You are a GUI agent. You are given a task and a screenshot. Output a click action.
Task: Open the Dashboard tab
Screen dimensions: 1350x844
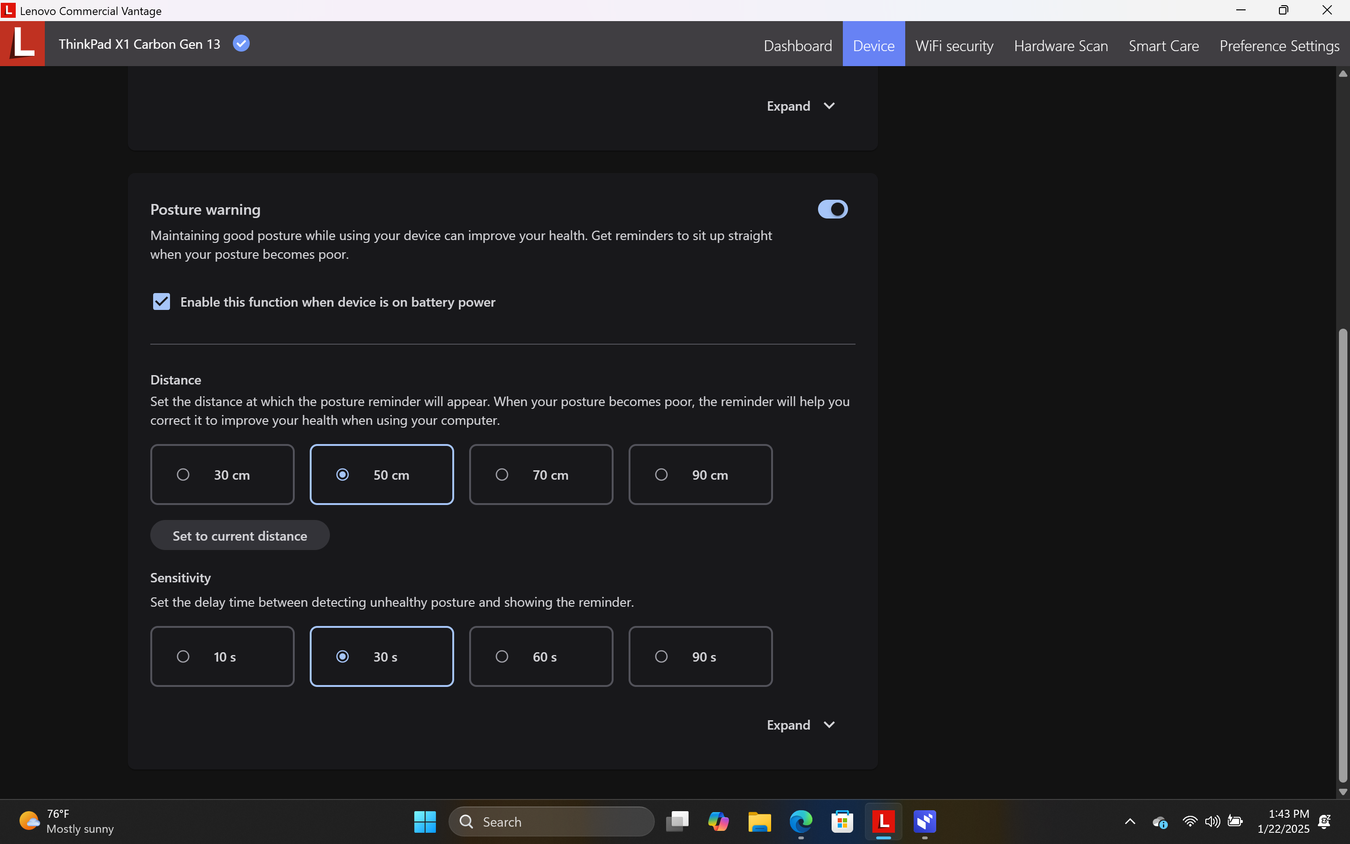(797, 45)
